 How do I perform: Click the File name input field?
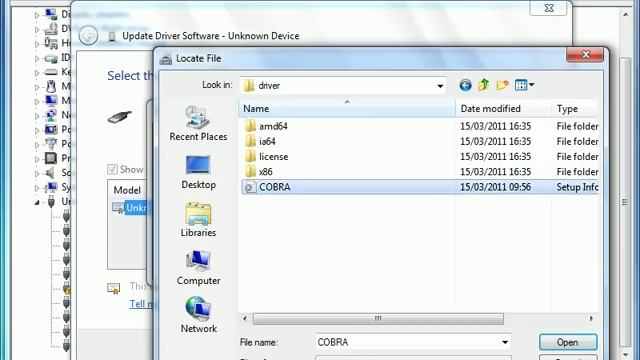click(407, 342)
